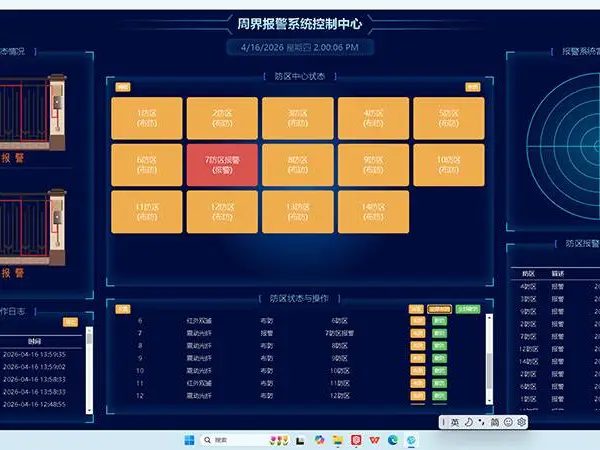Viewport: 600px width, 450px height.
Task: Click the green button in row 9
Action: pos(439,358)
